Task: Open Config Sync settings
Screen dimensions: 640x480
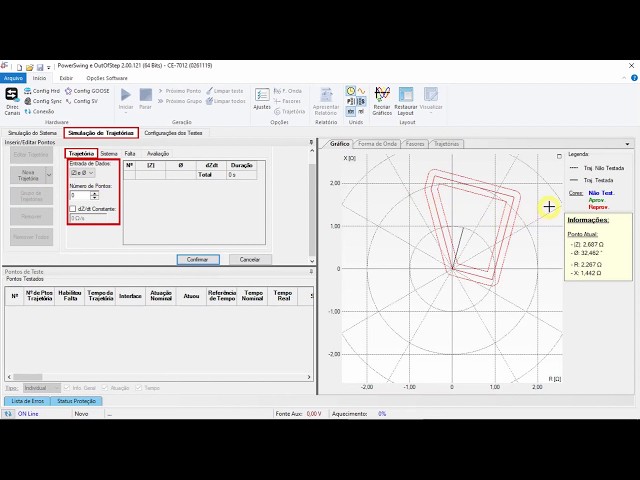Action: (x=43, y=101)
